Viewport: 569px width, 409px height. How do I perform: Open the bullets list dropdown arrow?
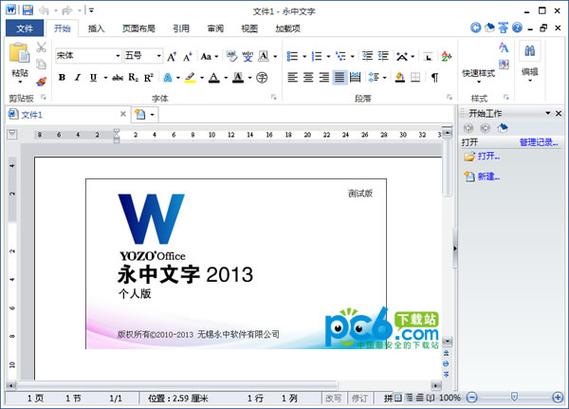[304, 57]
